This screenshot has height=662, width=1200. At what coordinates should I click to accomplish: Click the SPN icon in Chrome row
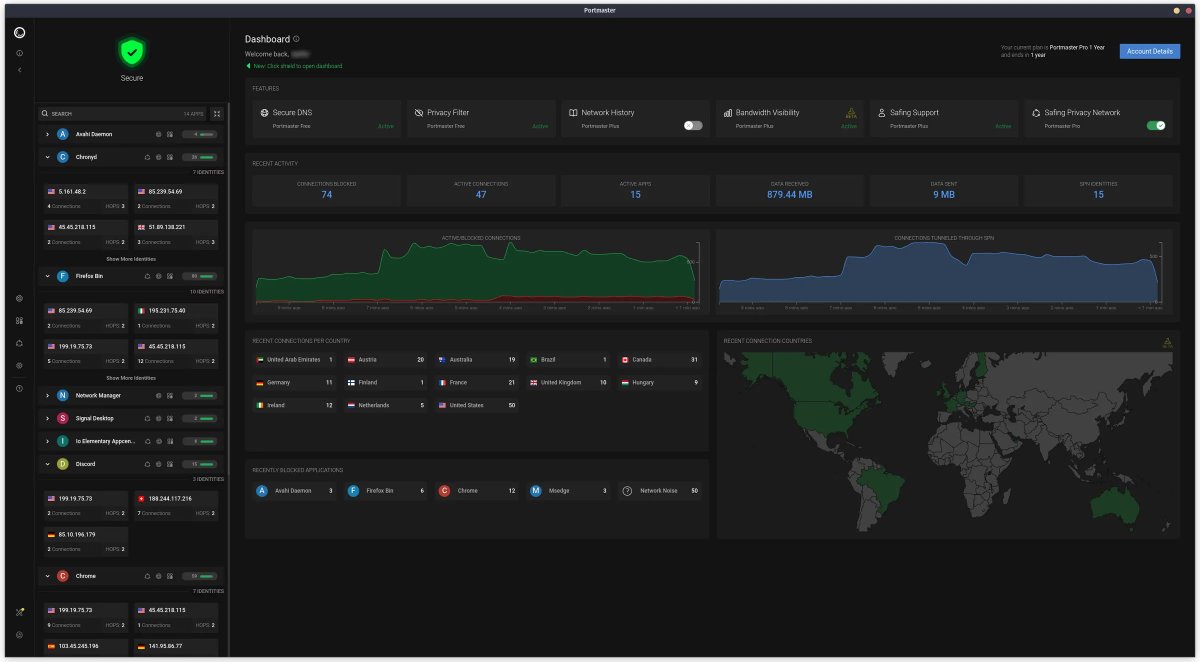tap(147, 576)
